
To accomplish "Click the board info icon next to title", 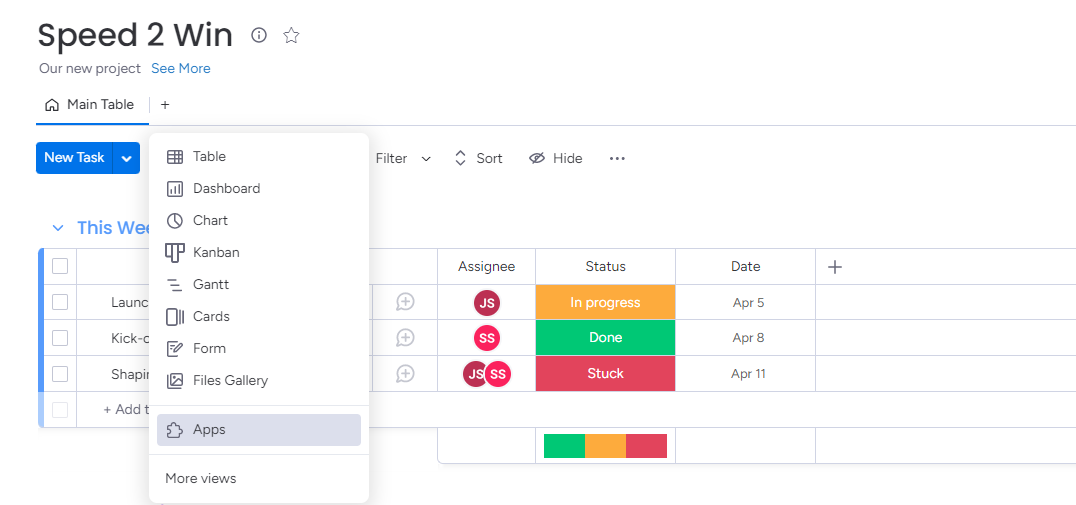I will coord(259,36).
